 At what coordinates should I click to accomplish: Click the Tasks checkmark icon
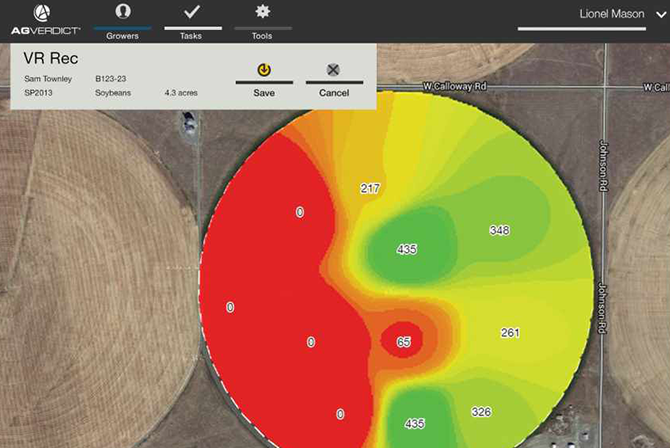191,12
